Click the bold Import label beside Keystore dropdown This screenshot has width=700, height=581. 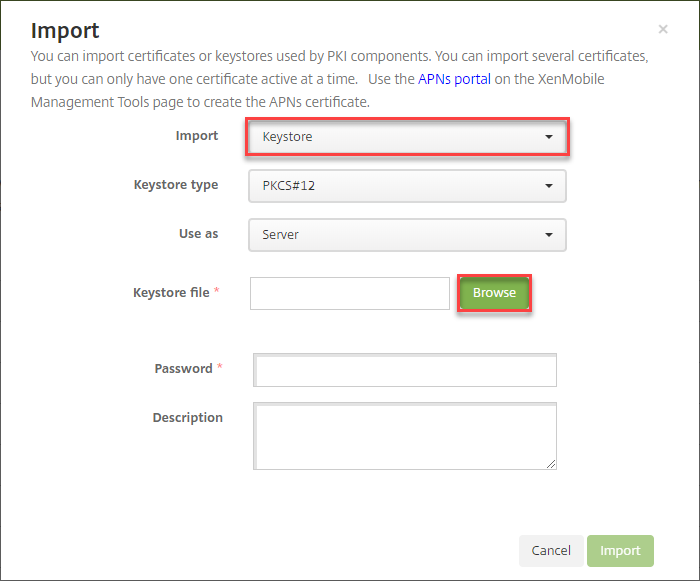pyautogui.click(x=196, y=136)
